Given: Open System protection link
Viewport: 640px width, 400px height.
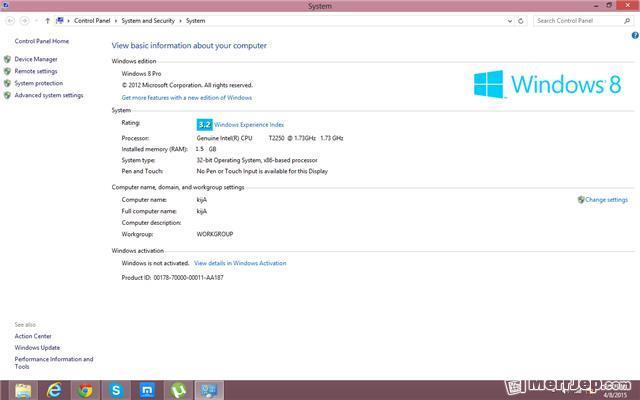Looking at the screenshot, I should click(x=39, y=83).
